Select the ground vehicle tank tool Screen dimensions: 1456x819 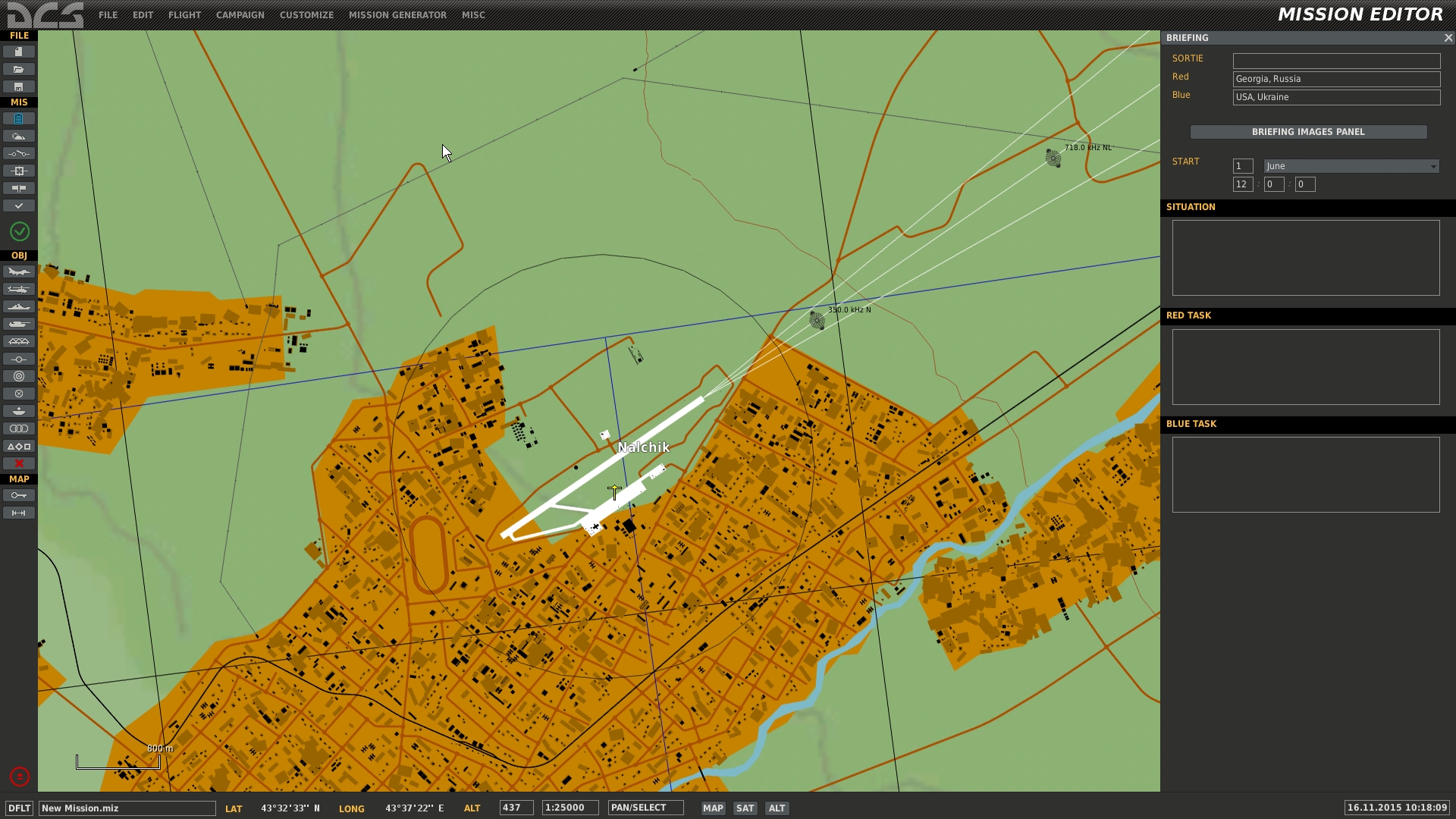(x=19, y=324)
